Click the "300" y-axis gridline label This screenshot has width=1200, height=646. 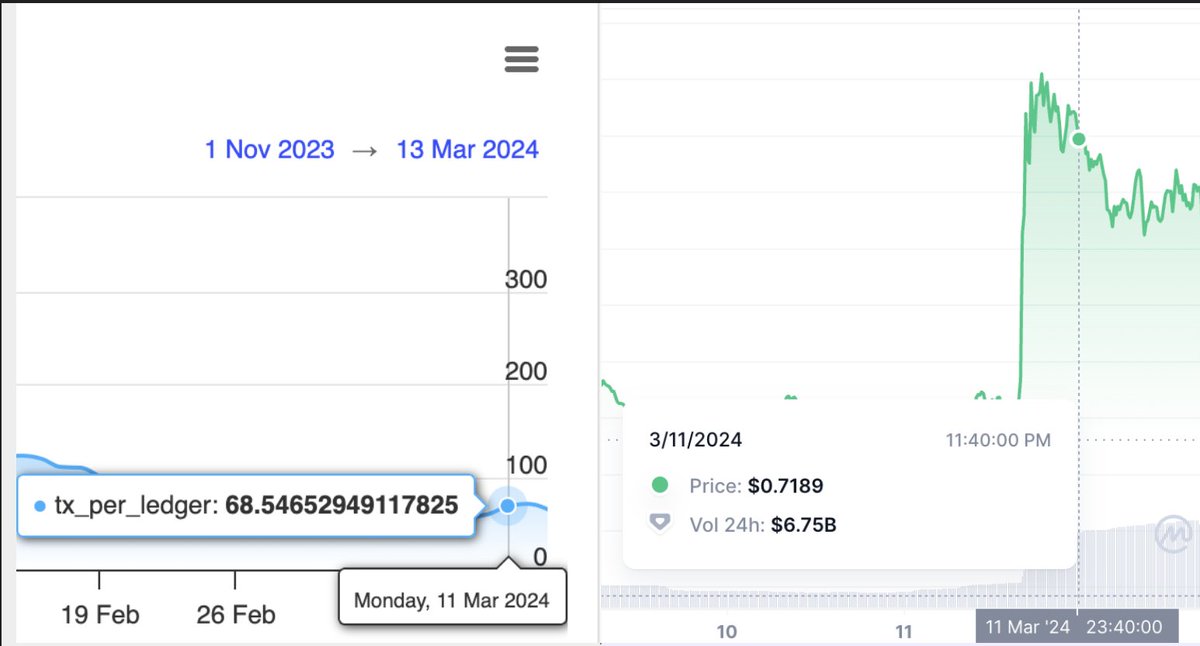tap(527, 279)
